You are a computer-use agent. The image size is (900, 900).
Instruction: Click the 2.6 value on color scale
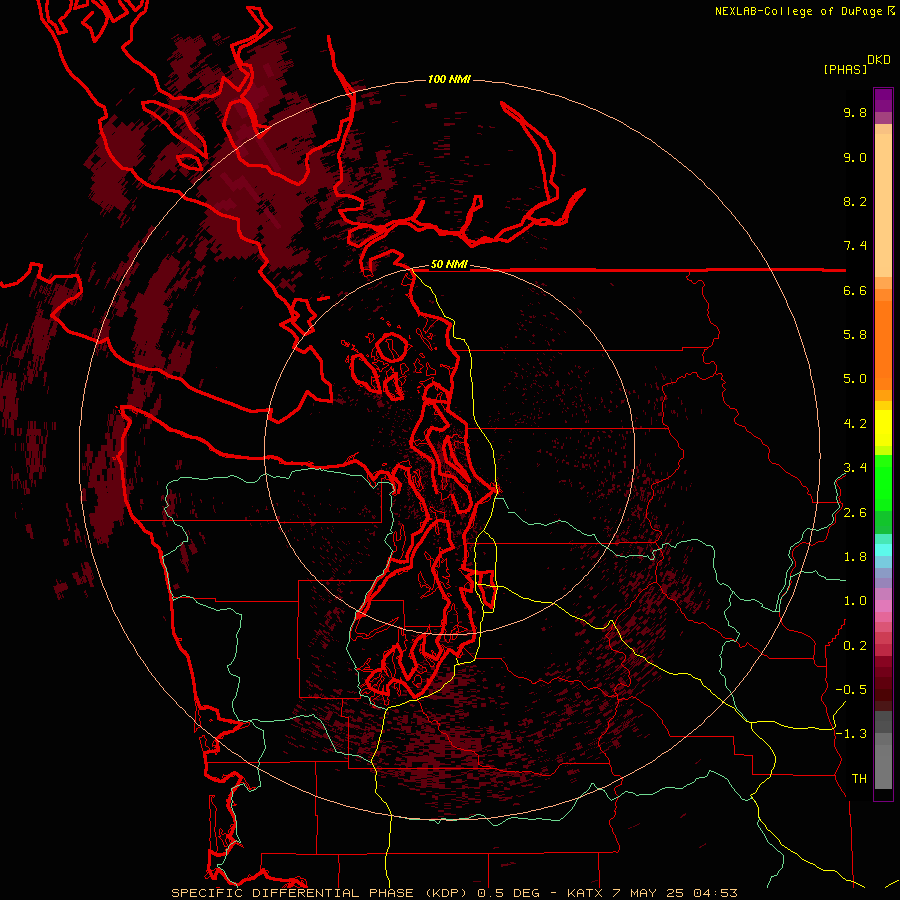[855, 513]
